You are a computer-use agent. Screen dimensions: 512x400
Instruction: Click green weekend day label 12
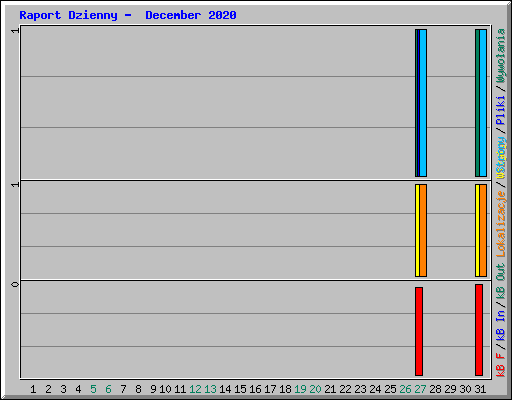[195, 389]
